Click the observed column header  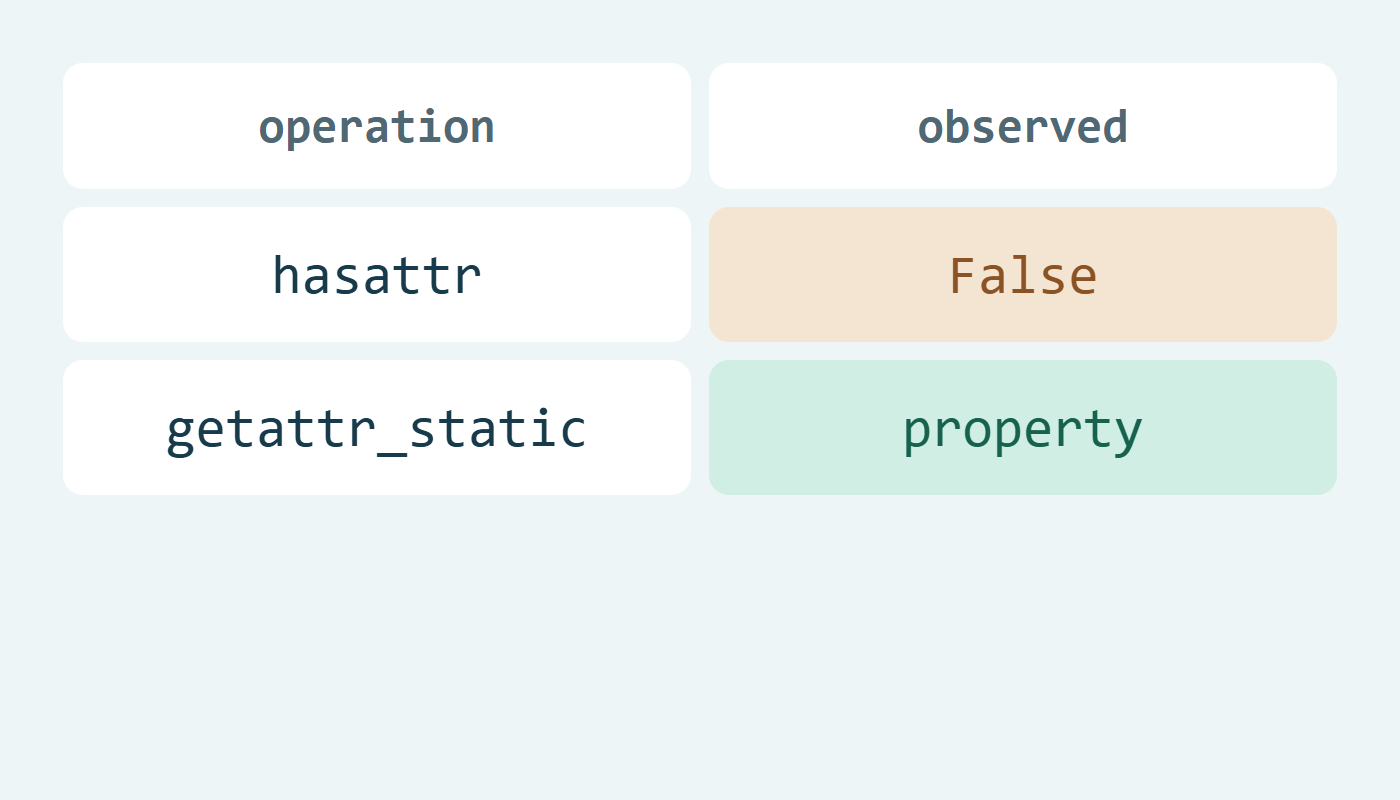click(x=1023, y=126)
